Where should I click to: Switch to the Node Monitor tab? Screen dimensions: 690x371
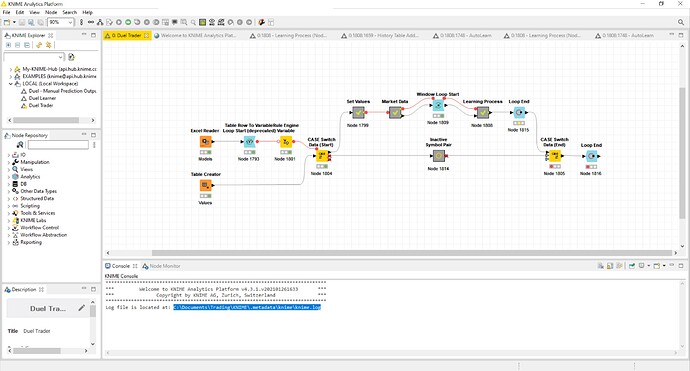click(x=161, y=266)
